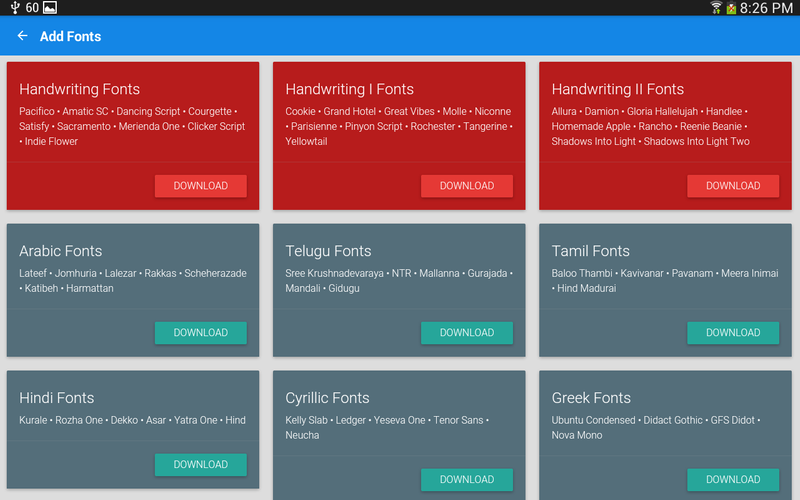Tap the GFS Didot font name
Viewport: 800px width, 500px height.
[733, 420]
